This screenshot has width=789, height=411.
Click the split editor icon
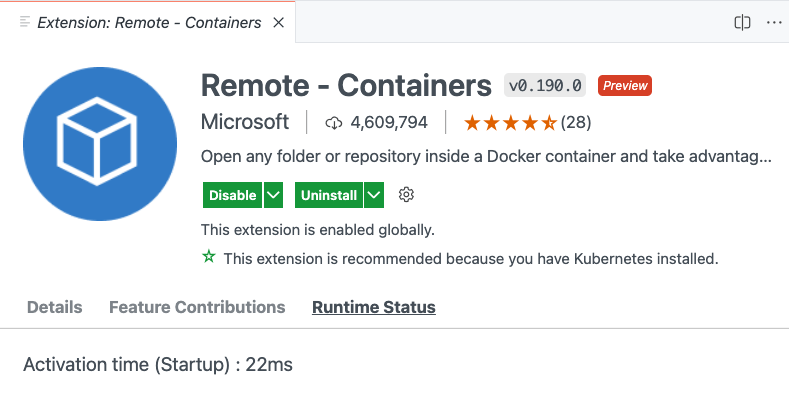(742, 22)
